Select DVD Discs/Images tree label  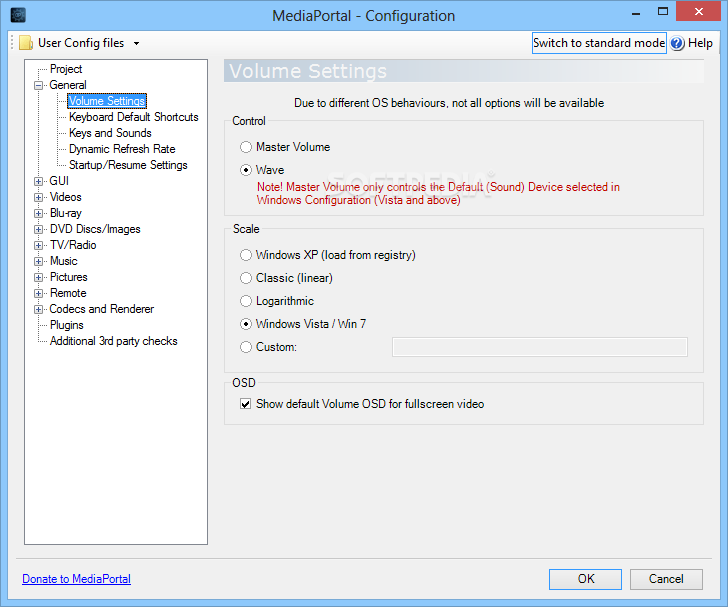pos(95,229)
